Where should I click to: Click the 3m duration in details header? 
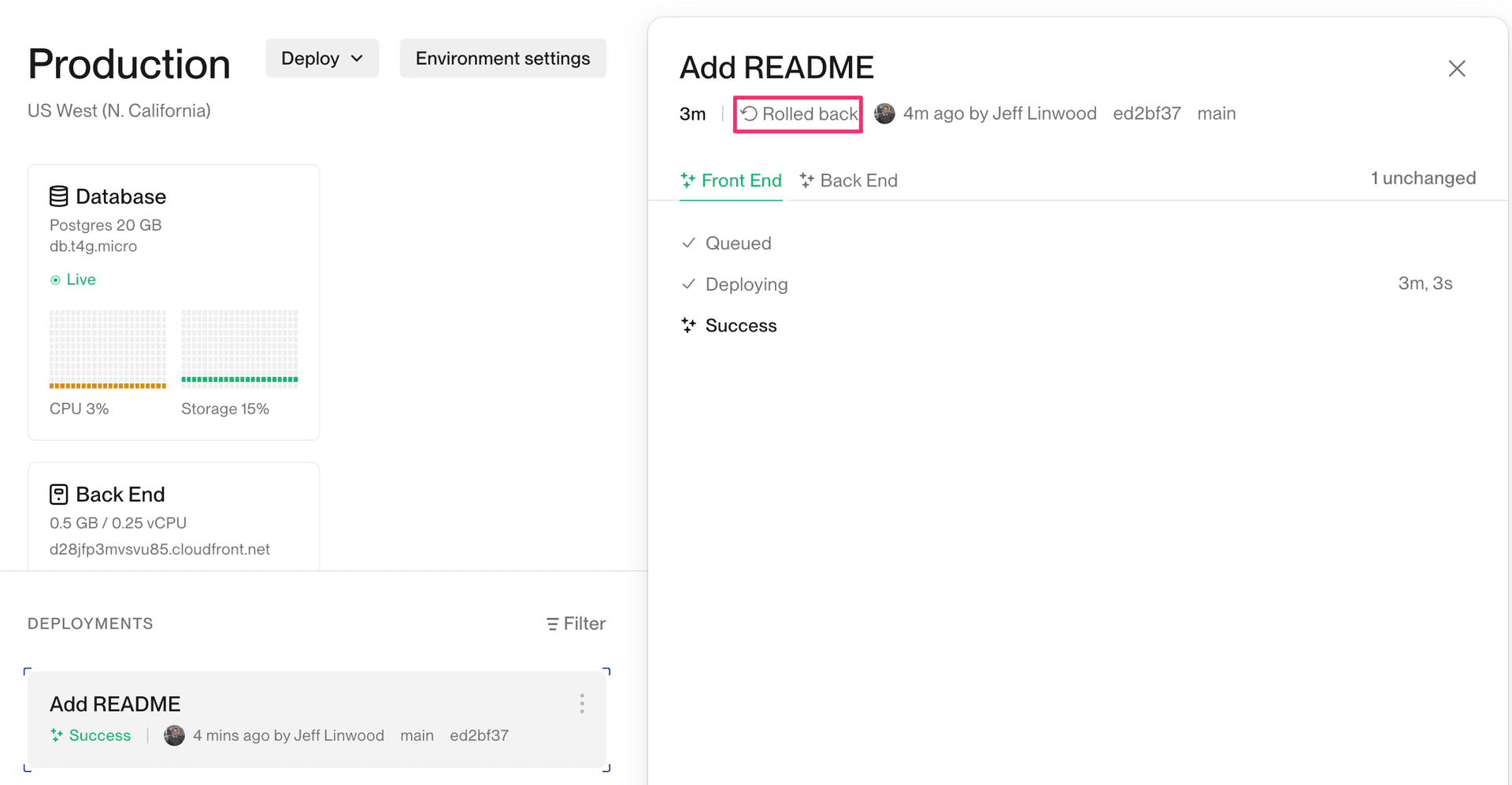tap(692, 114)
